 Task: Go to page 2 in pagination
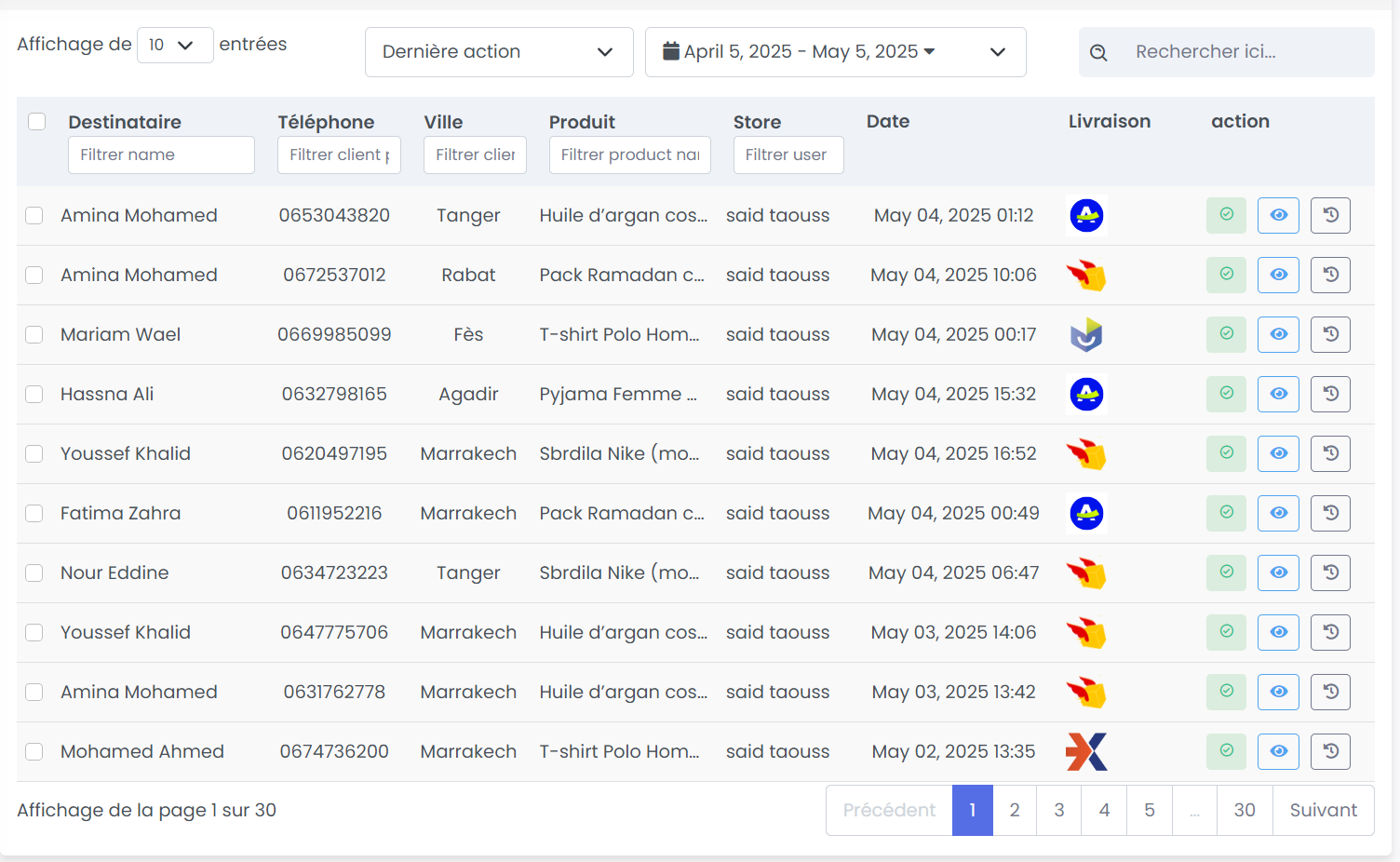click(x=1015, y=810)
